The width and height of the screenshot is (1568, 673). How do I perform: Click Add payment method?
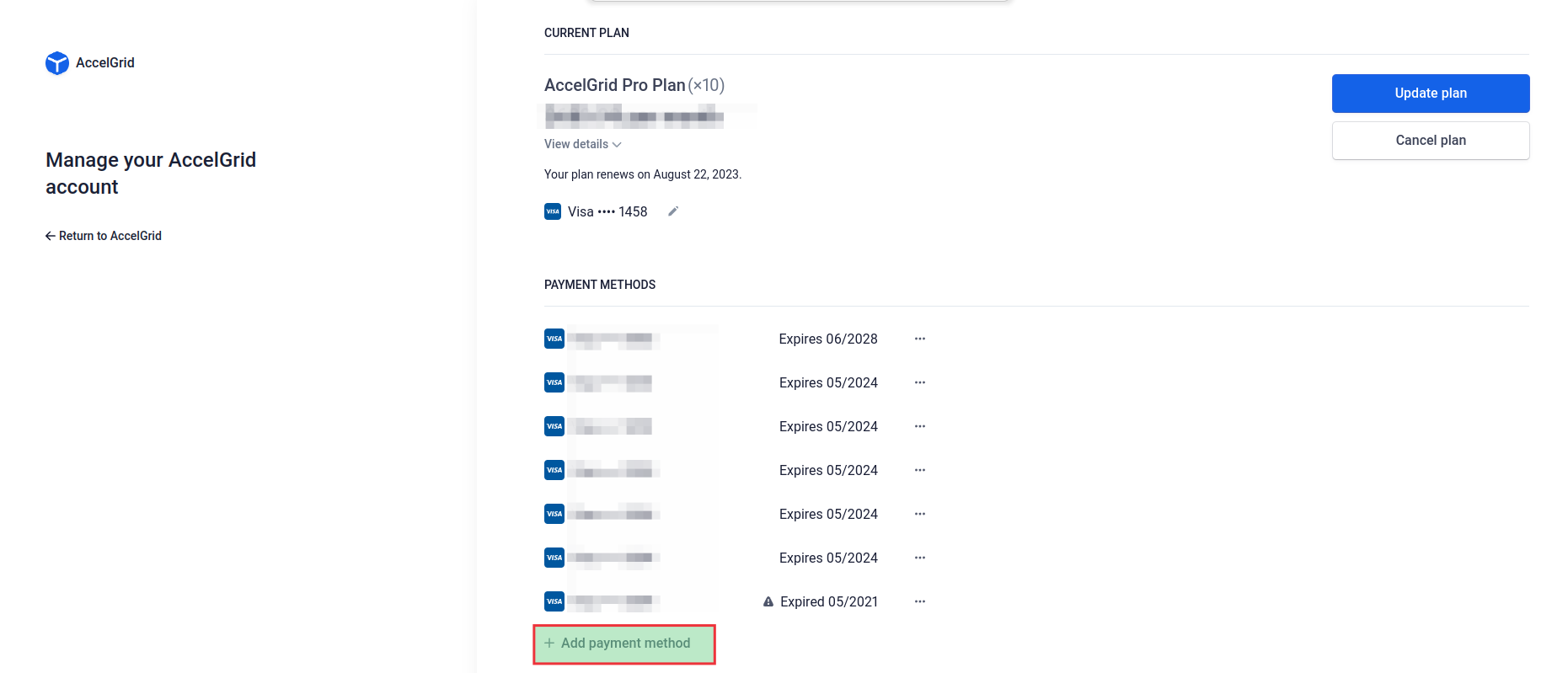pos(624,644)
